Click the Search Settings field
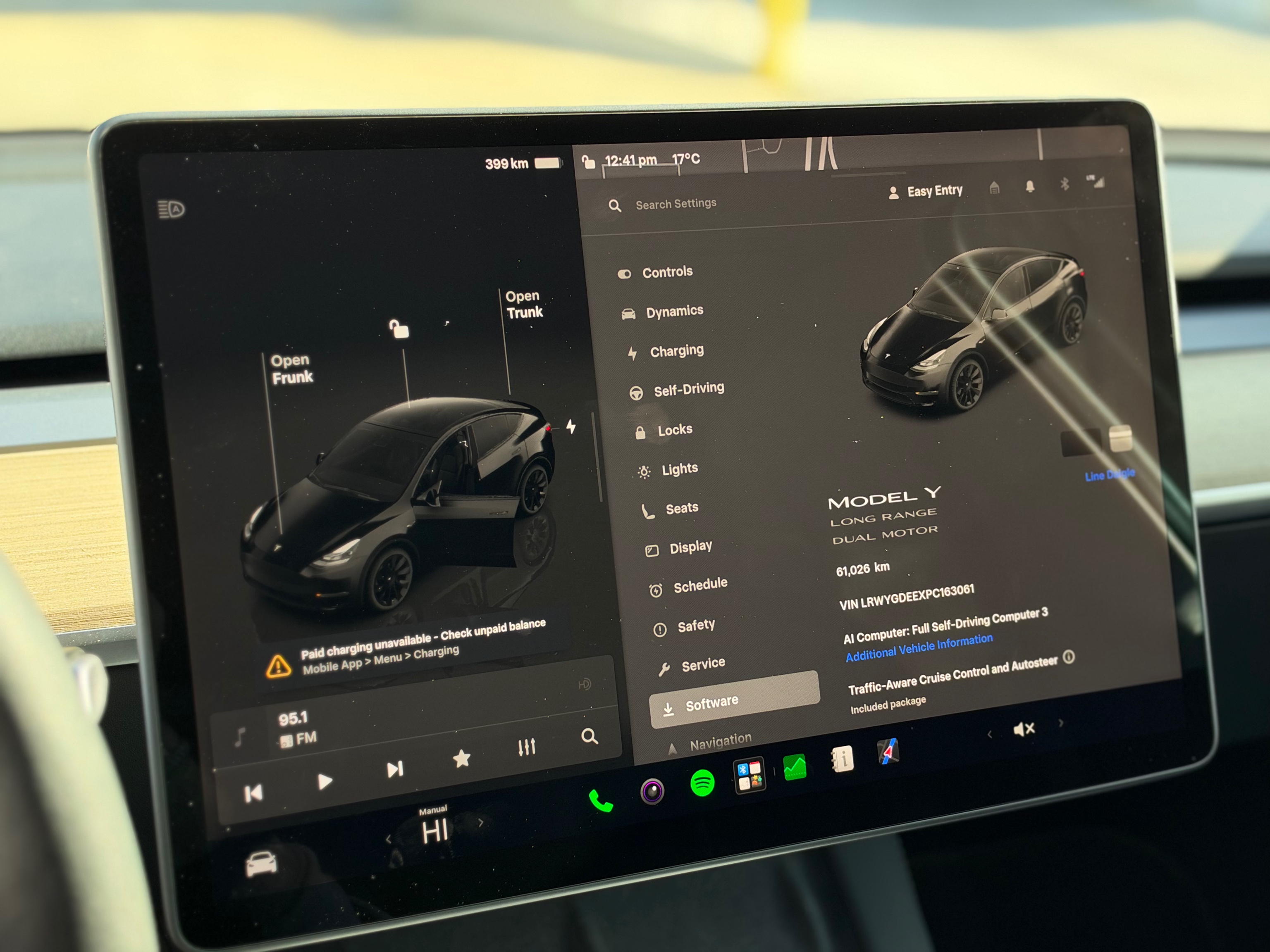 pos(676,204)
